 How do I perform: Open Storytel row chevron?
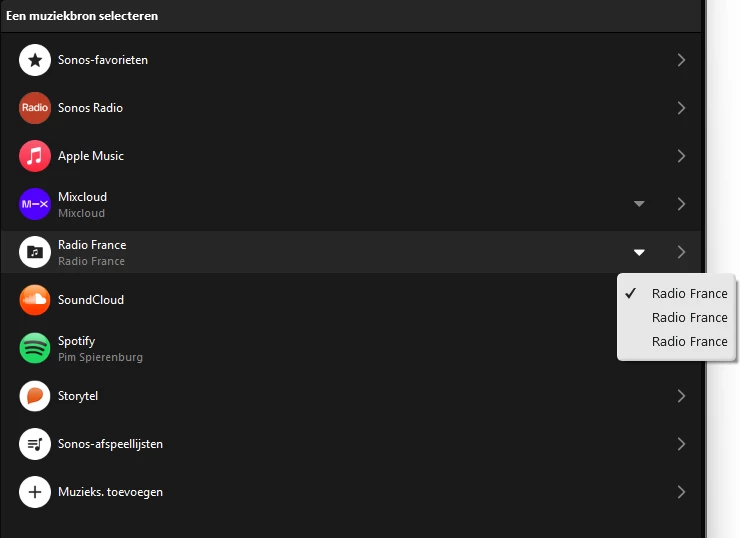pyautogui.click(x=681, y=396)
